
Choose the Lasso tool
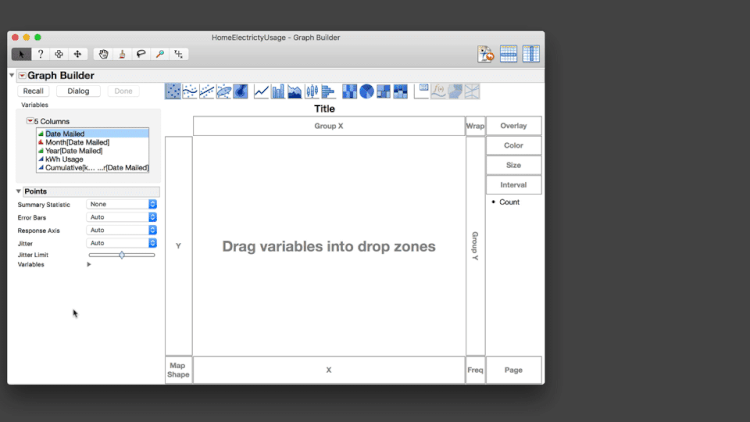pyautogui.click(x=141, y=54)
